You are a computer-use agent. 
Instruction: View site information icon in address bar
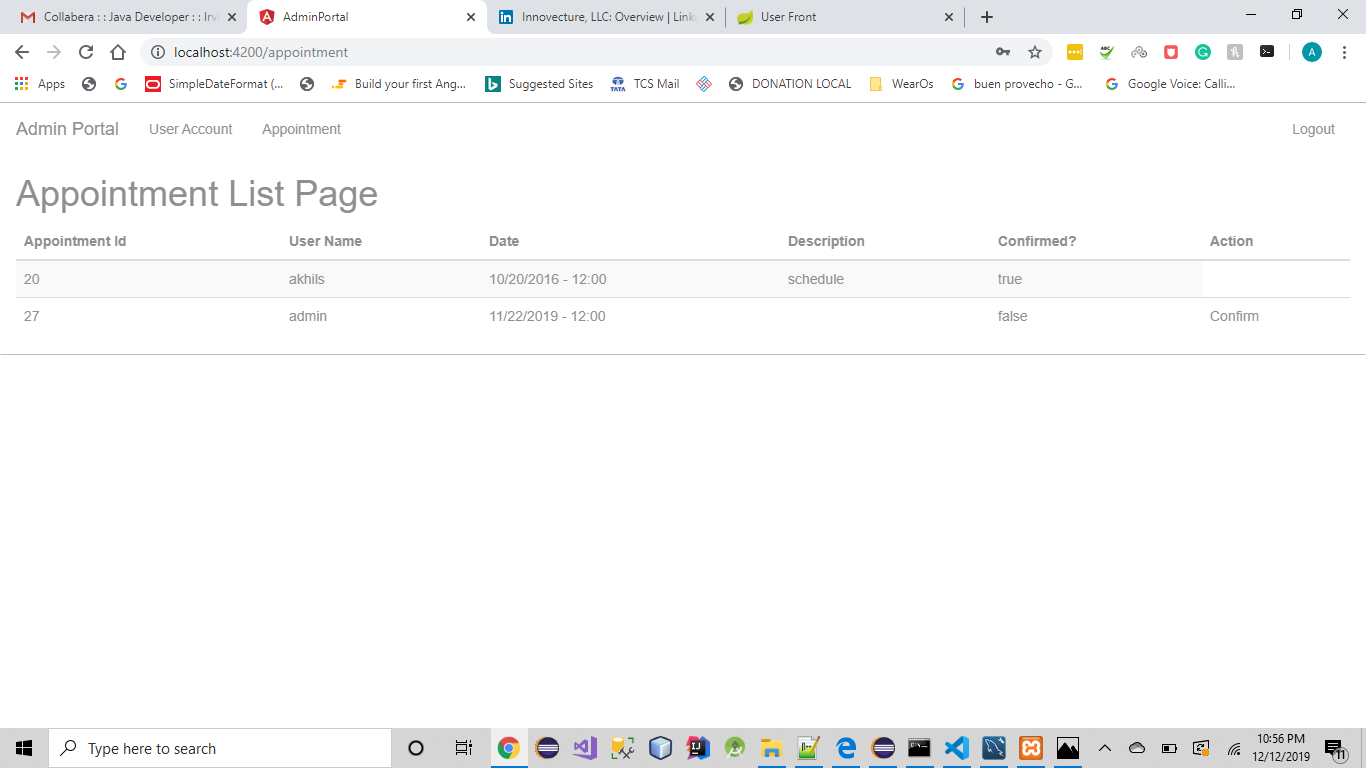pos(157,52)
